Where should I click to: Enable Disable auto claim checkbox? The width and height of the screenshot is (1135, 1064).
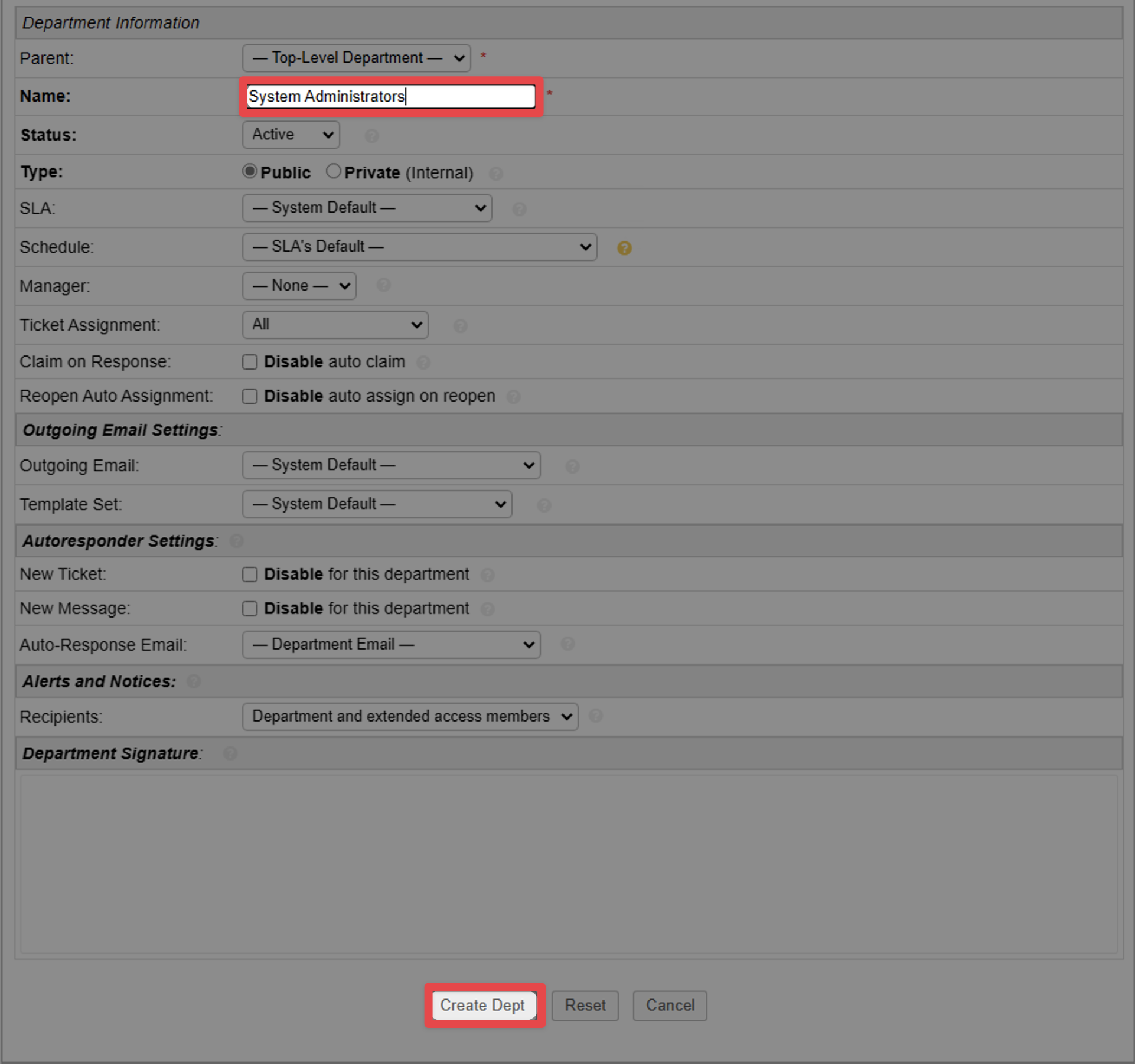pos(249,362)
